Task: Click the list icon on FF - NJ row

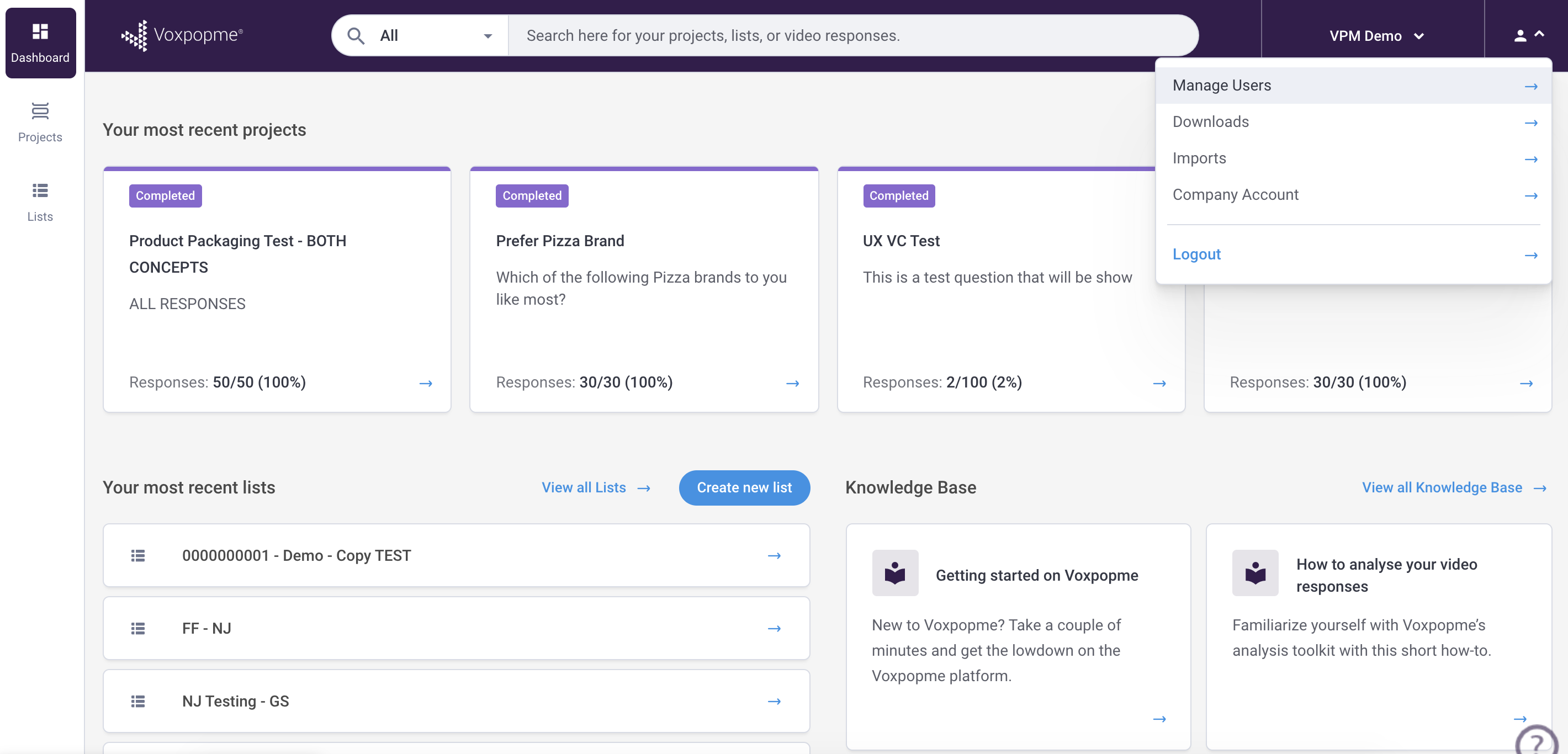Action: click(138, 629)
